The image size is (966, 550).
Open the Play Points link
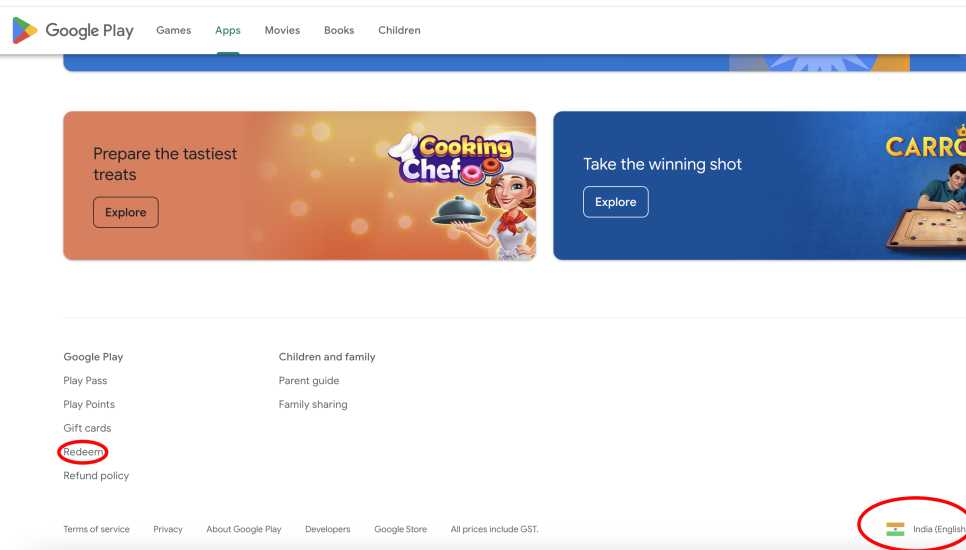tap(89, 405)
